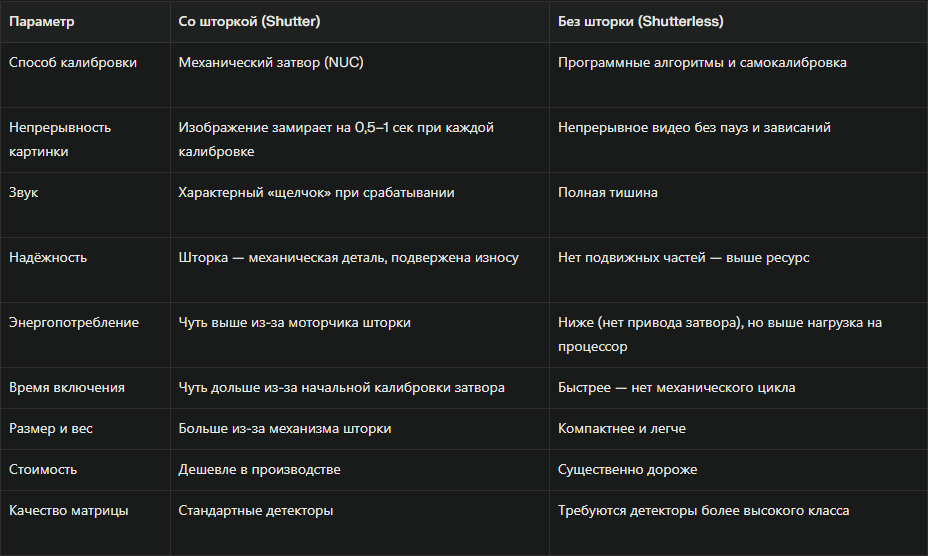928x556 pixels.
Task: Click the 'Надёжность' row label
Action: click(48, 257)
